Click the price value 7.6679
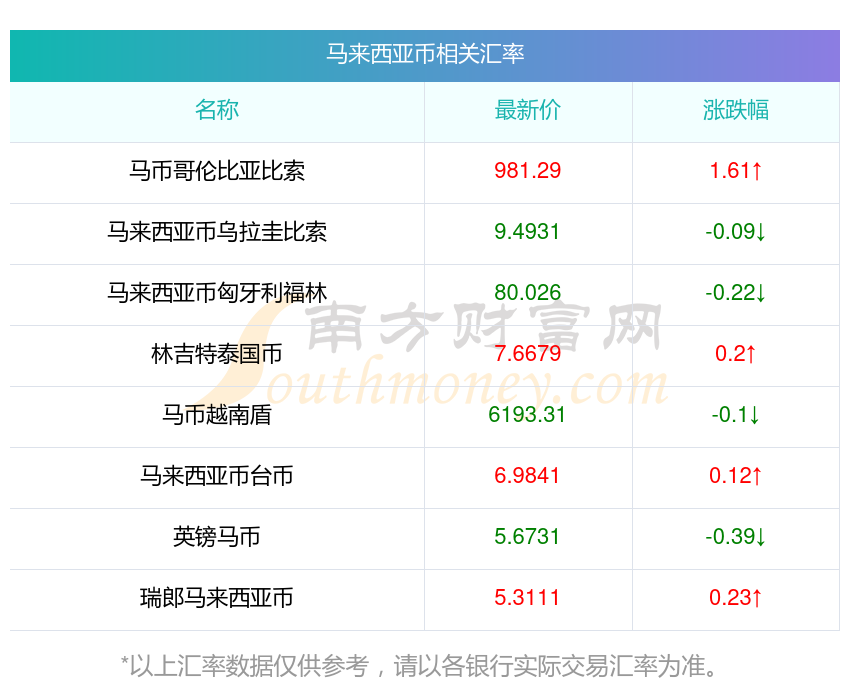This screenshot has width=850, height=698. (x=527, y=354)
